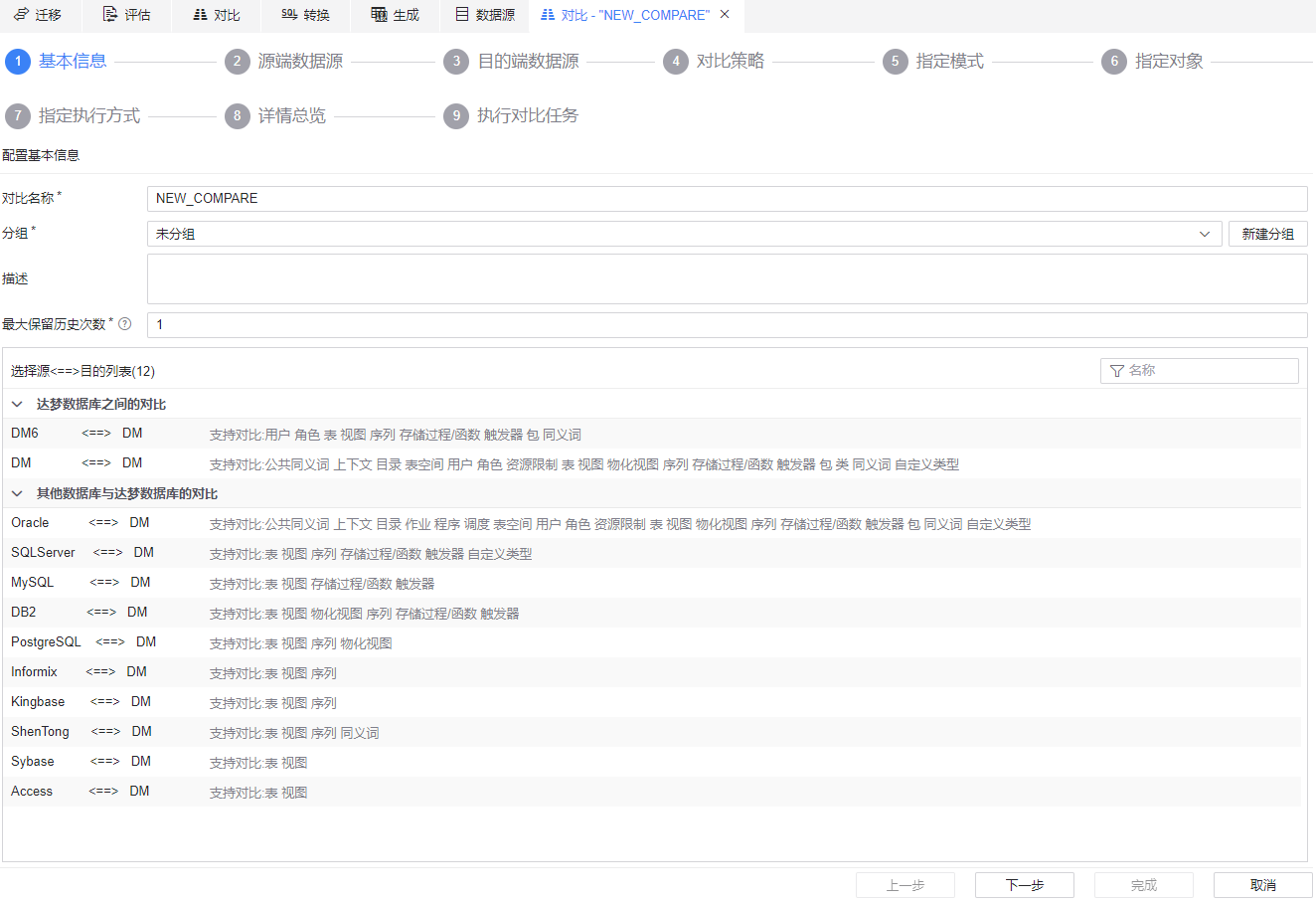Screen dimensions: 1316x902
Task: Click the 新建分组 button
Action: point(1268,234)
